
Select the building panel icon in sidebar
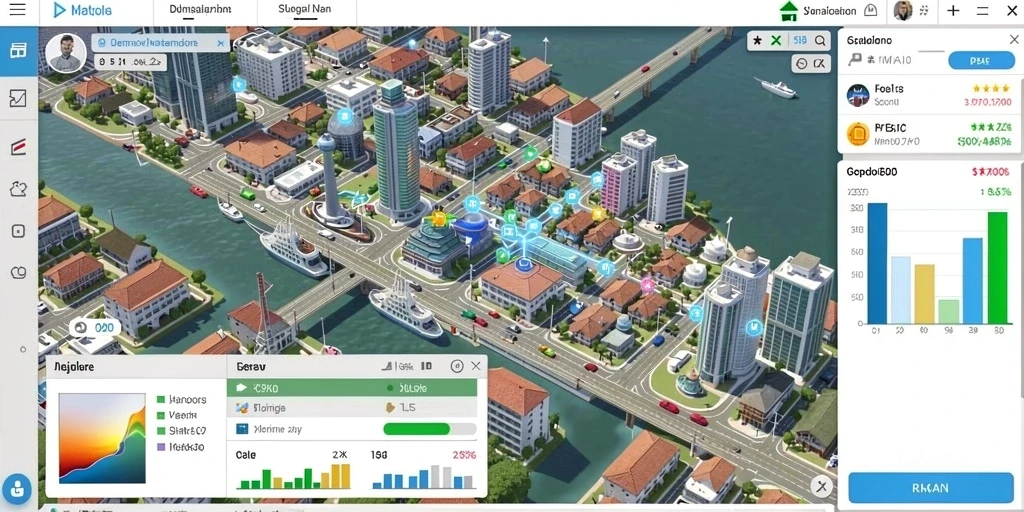tap(18, 50)
